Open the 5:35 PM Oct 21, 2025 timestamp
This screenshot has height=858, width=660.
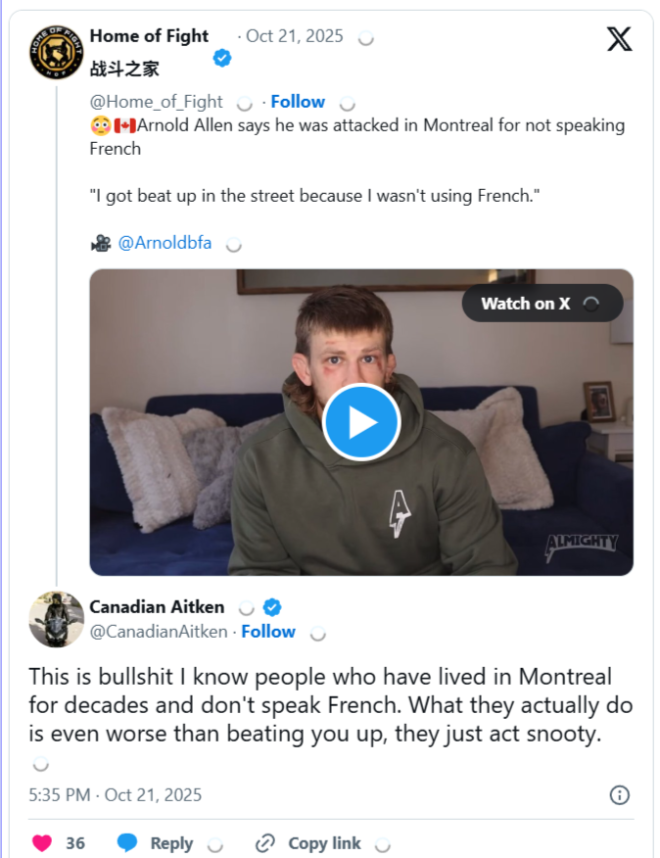pos(115,795)
